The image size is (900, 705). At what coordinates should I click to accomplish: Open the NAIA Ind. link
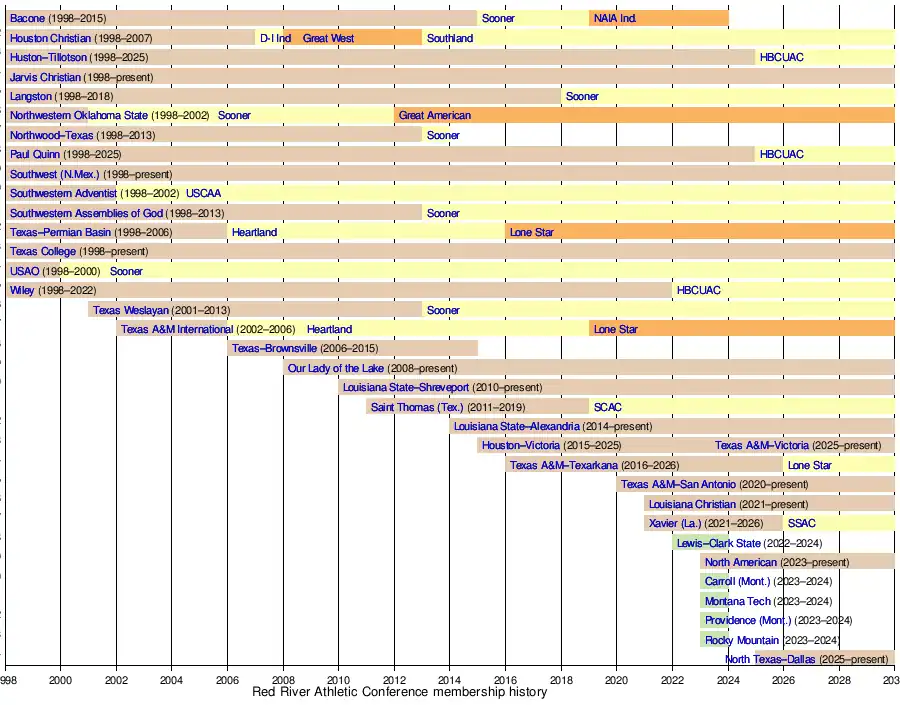(615, 18)
